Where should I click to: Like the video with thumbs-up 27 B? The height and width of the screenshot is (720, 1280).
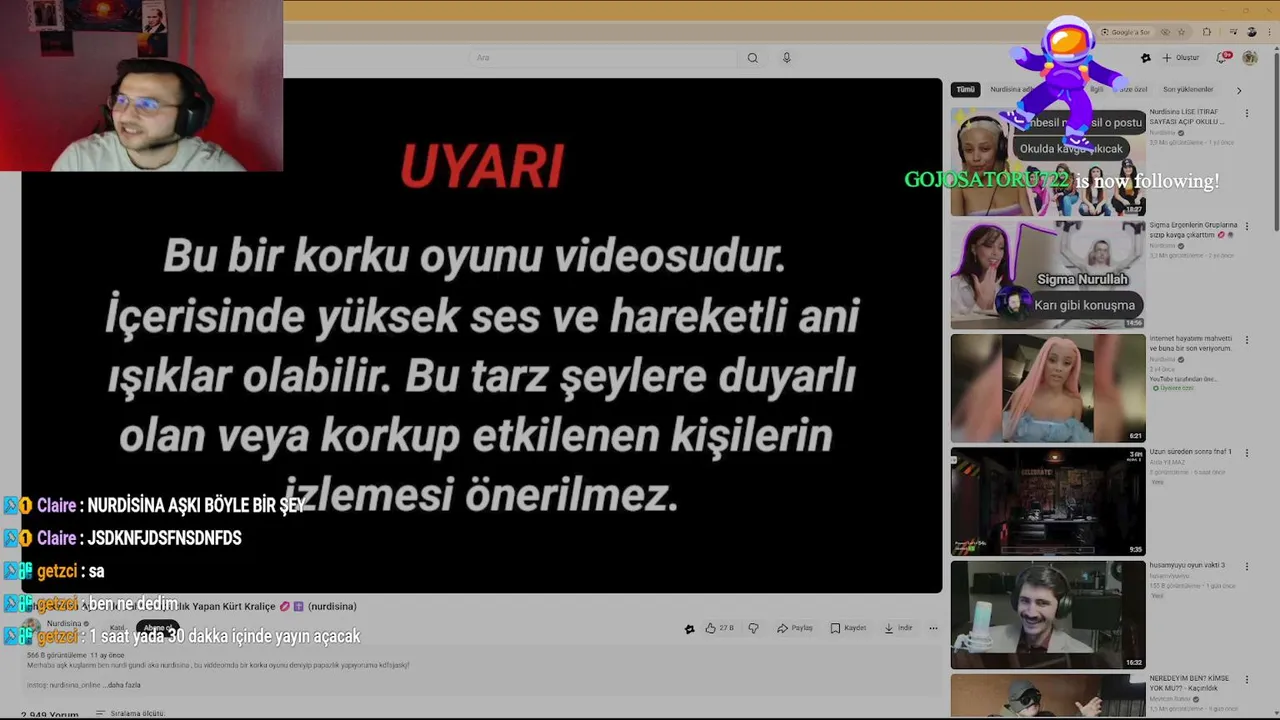click(x=718, y=628)
